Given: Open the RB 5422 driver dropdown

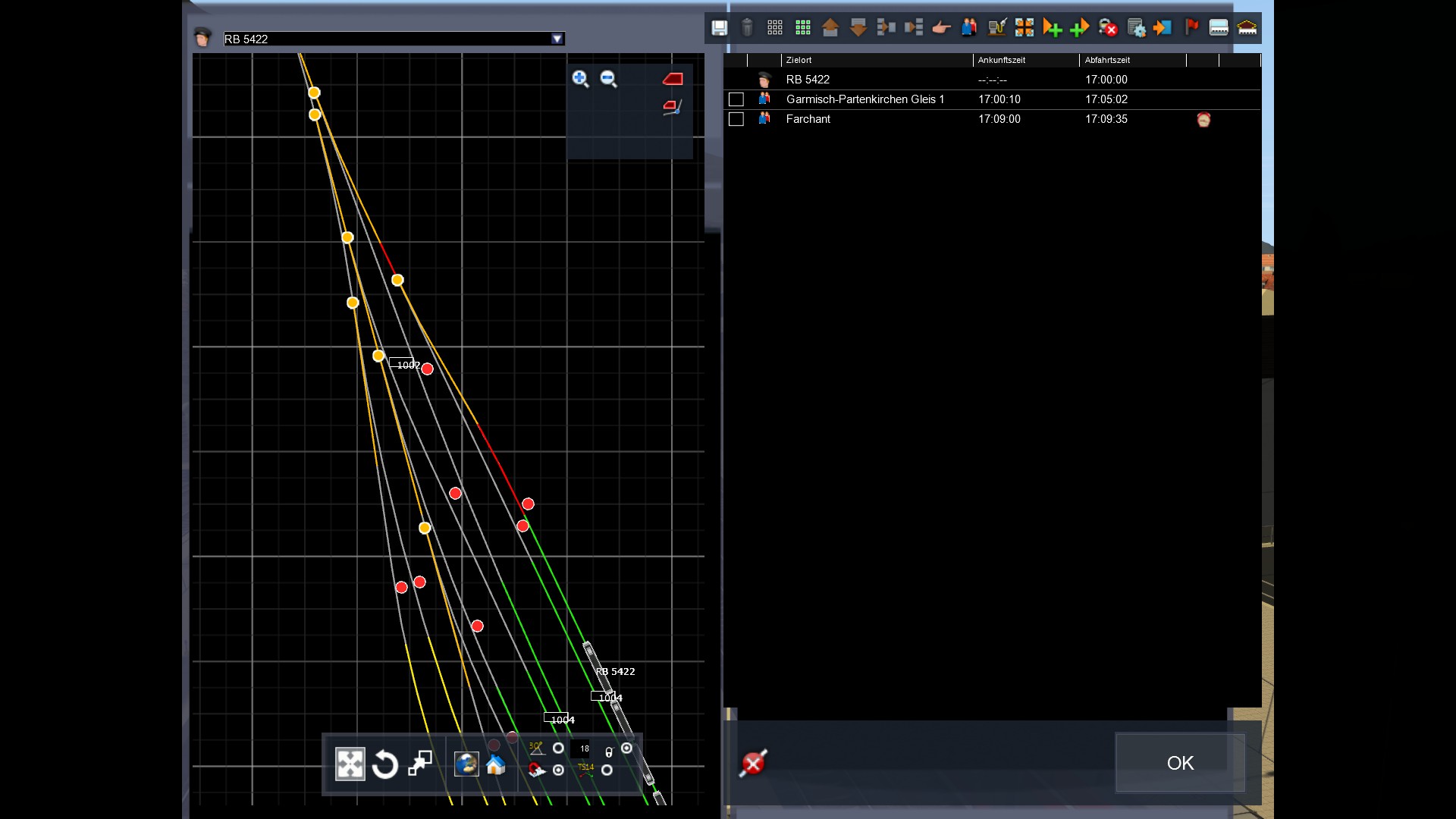Looking at the screenshot, I should 557,39.
